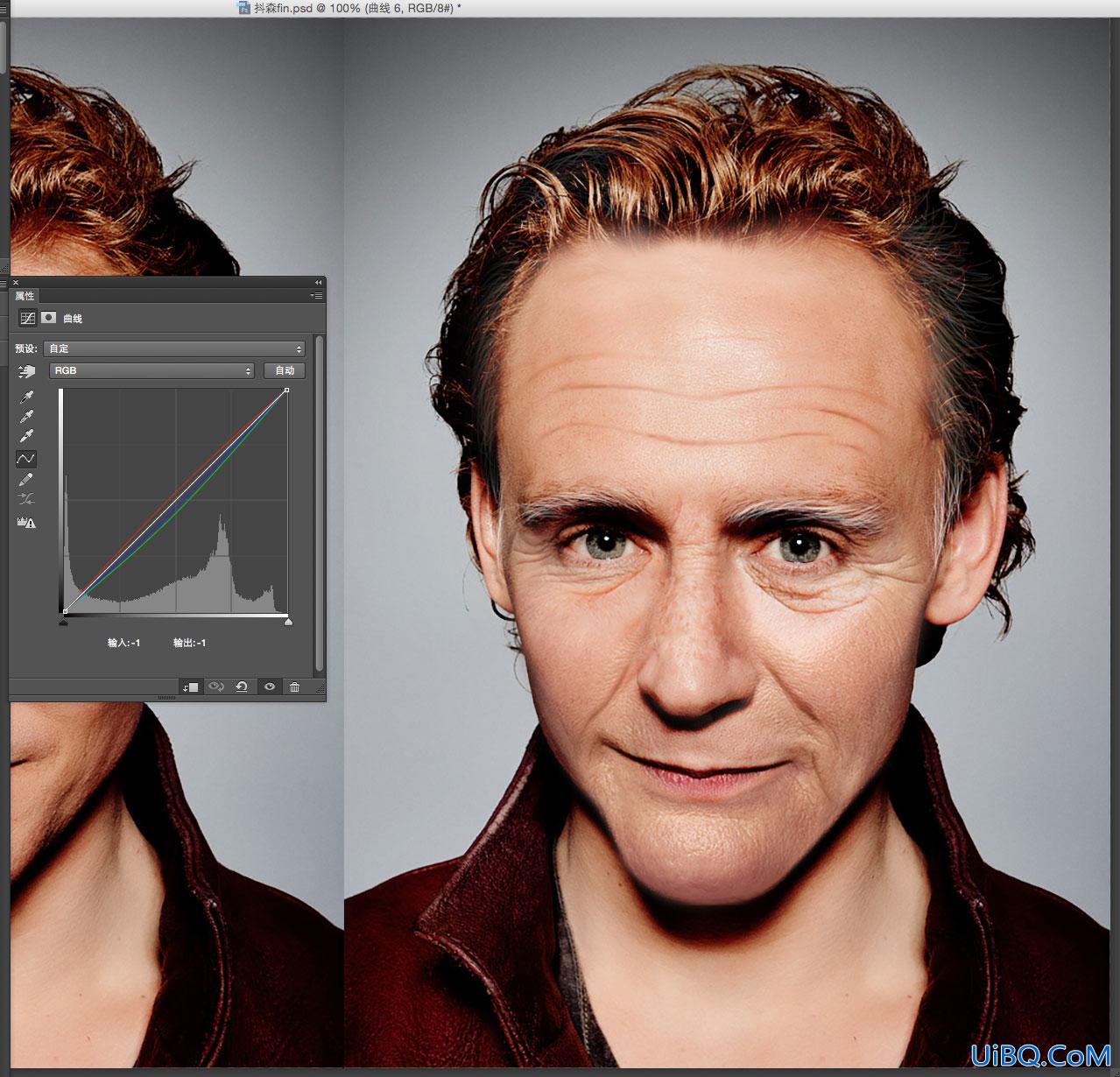Image resolution: width=1120 pixels, height=1077 pixels.
Task: Collapse the Properties panel with double arrows
Action: 319,283
